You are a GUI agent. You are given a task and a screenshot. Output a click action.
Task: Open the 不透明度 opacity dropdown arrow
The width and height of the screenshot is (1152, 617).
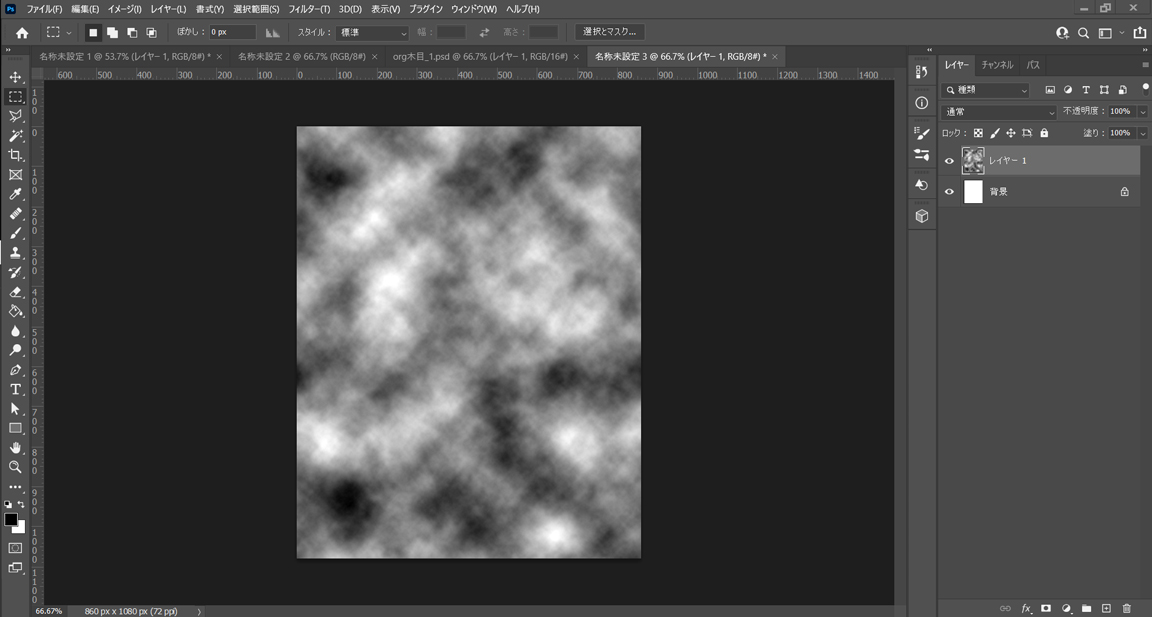coord(1142,112)
